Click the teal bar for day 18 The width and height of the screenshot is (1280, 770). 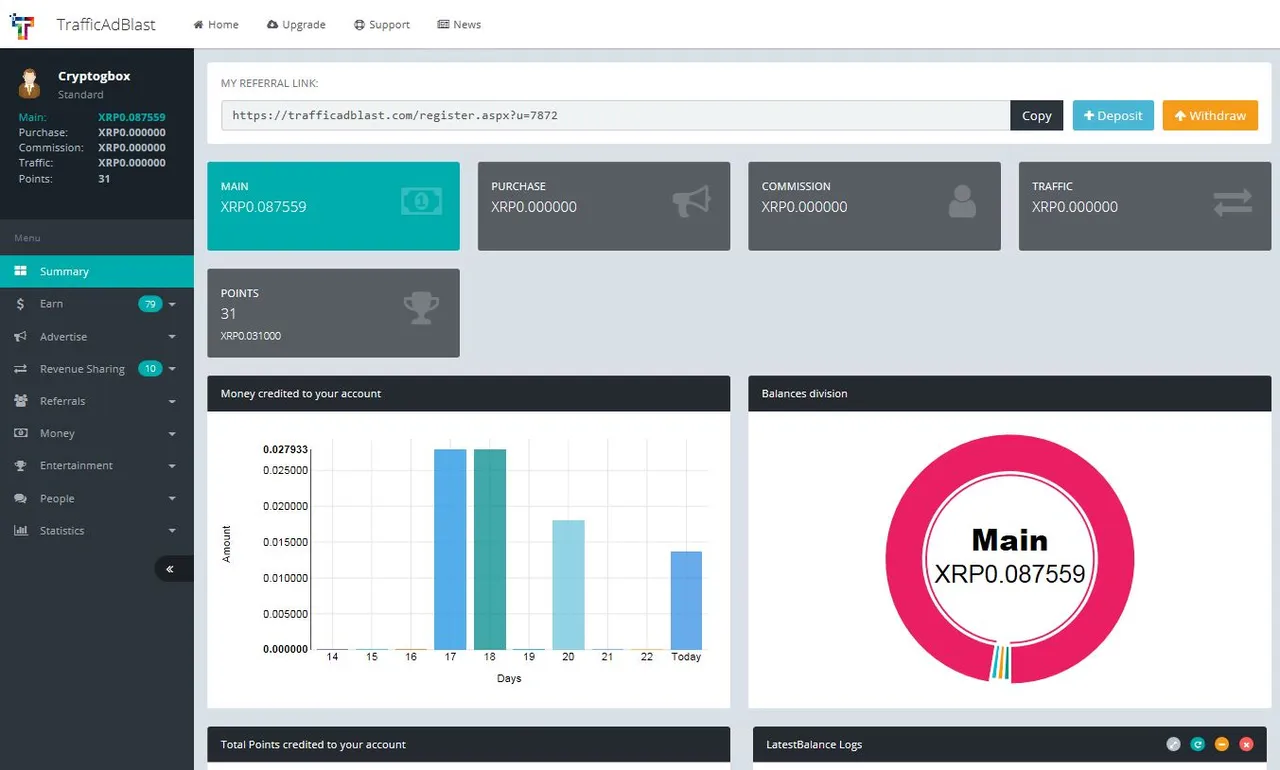click(490, 549)
